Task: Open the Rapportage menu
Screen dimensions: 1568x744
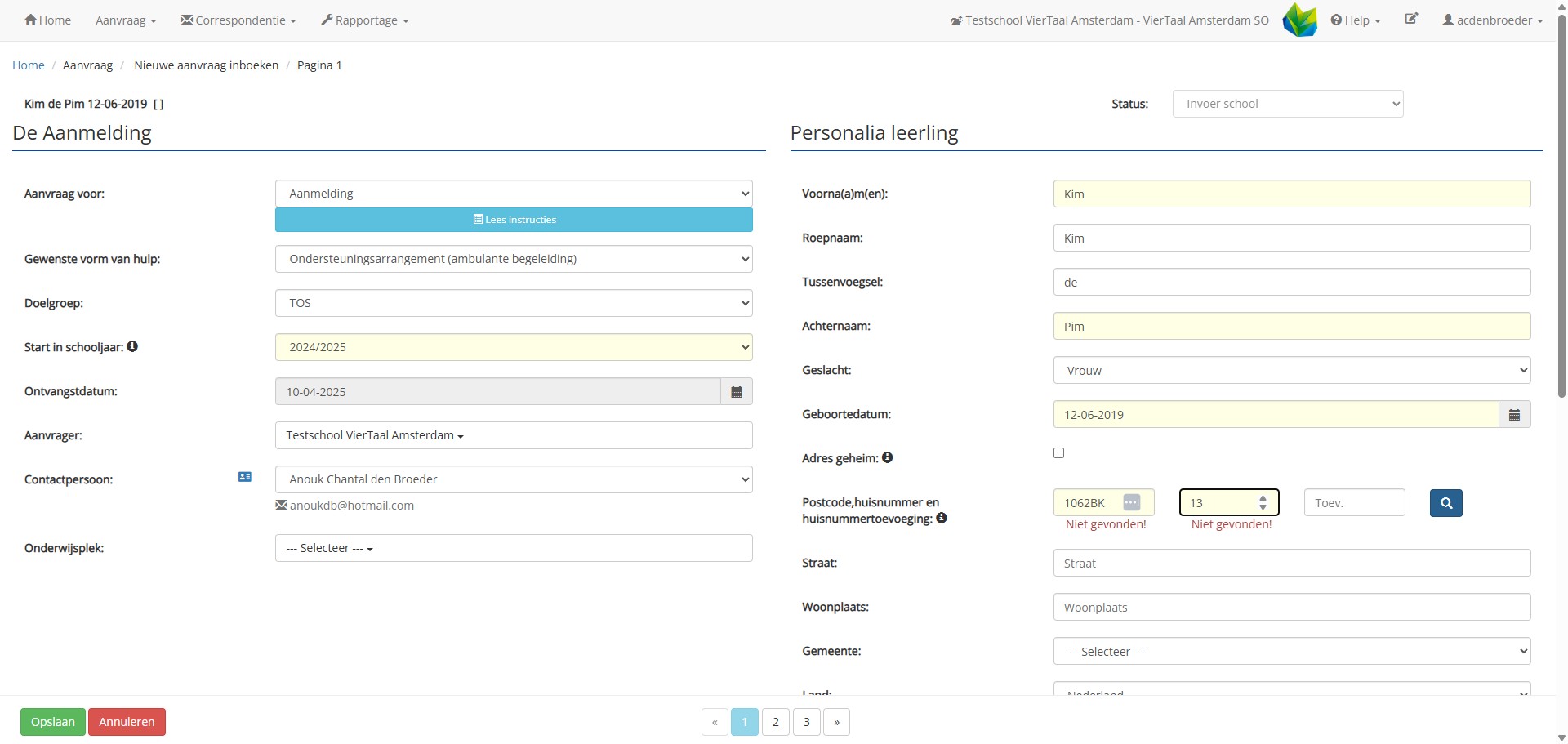Action: (365, 20)
